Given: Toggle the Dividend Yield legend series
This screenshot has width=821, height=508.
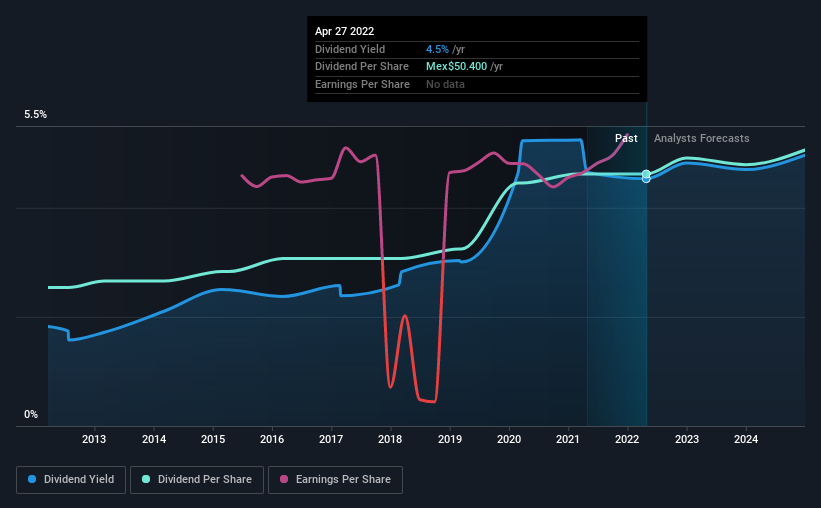Looking at the screenshot, I should click(x=70, y=480).
